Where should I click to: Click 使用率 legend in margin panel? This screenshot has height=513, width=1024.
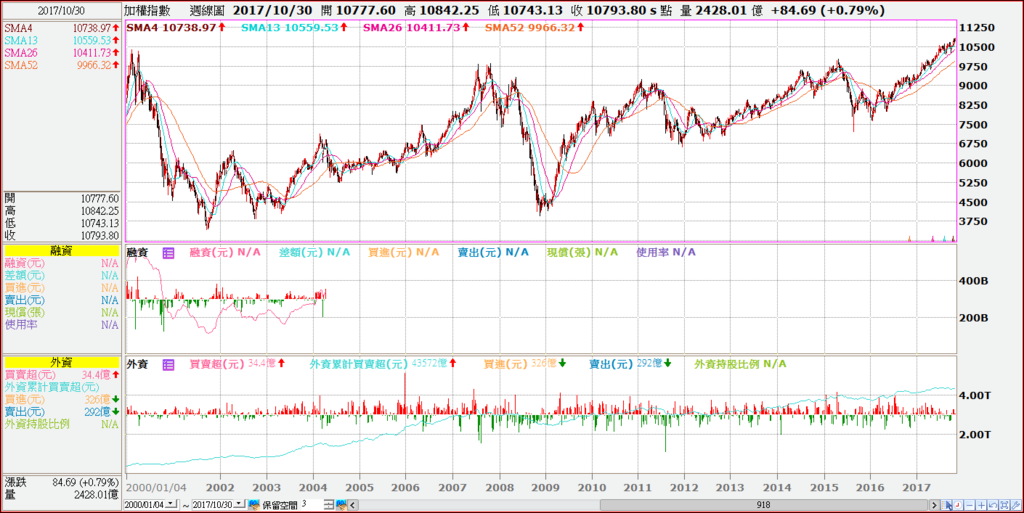(666, 252)
